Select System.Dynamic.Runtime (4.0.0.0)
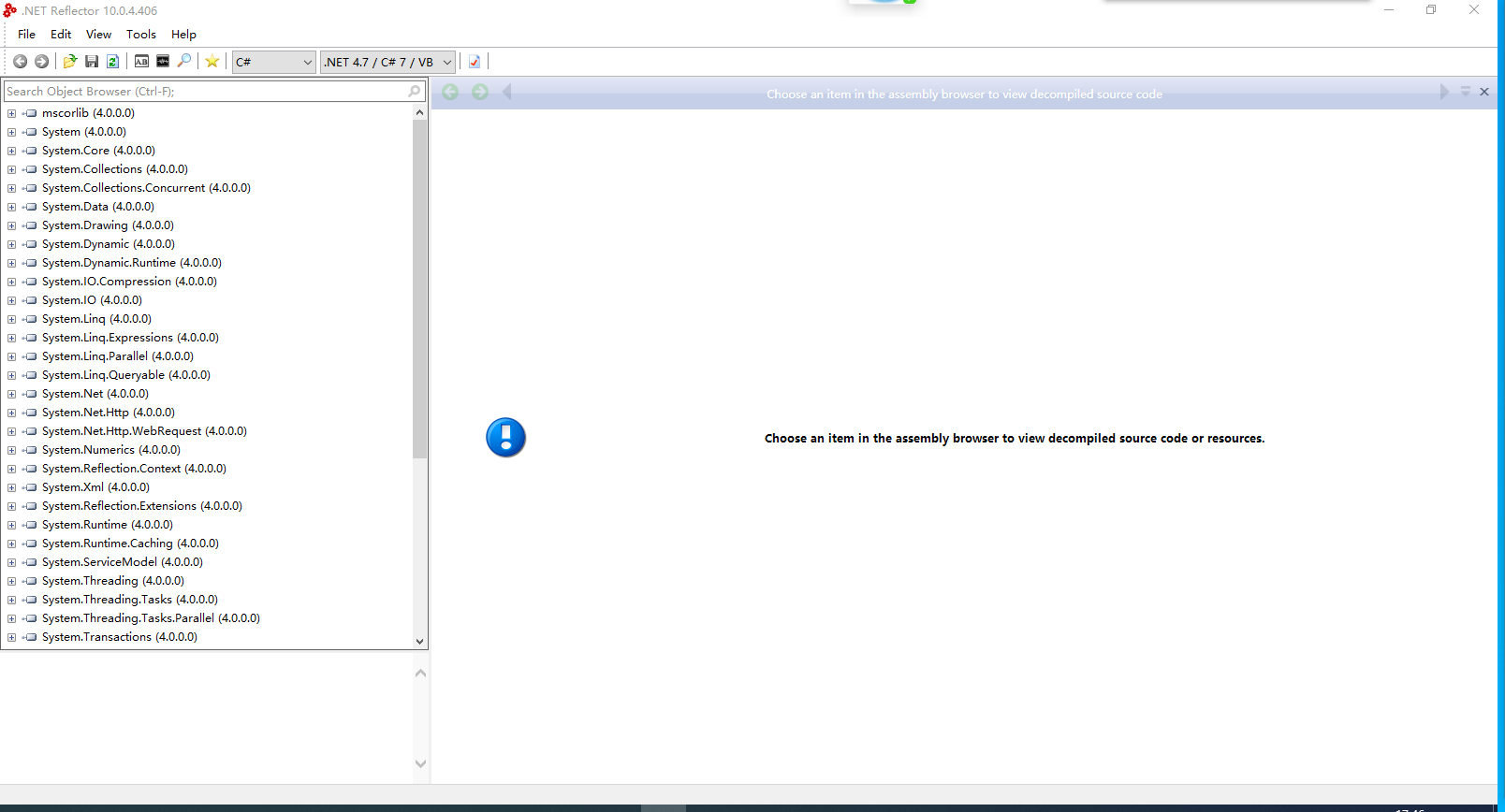The height and width of the screenshot is (812, 1505). click(132, 263)
